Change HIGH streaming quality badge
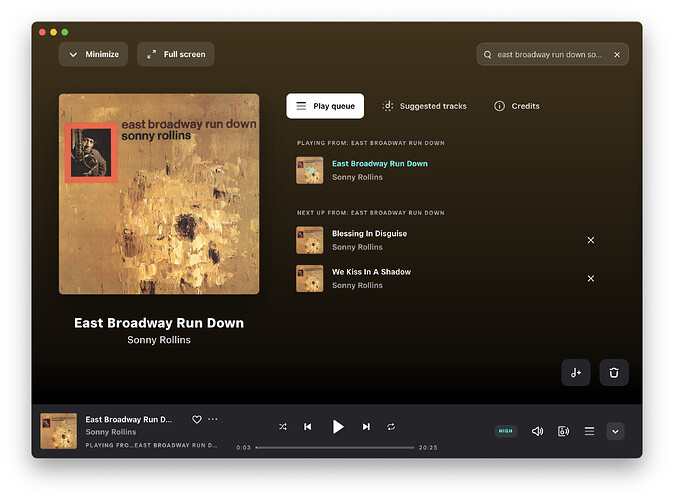This screenshot has height=499, width=674. [506, 431]
